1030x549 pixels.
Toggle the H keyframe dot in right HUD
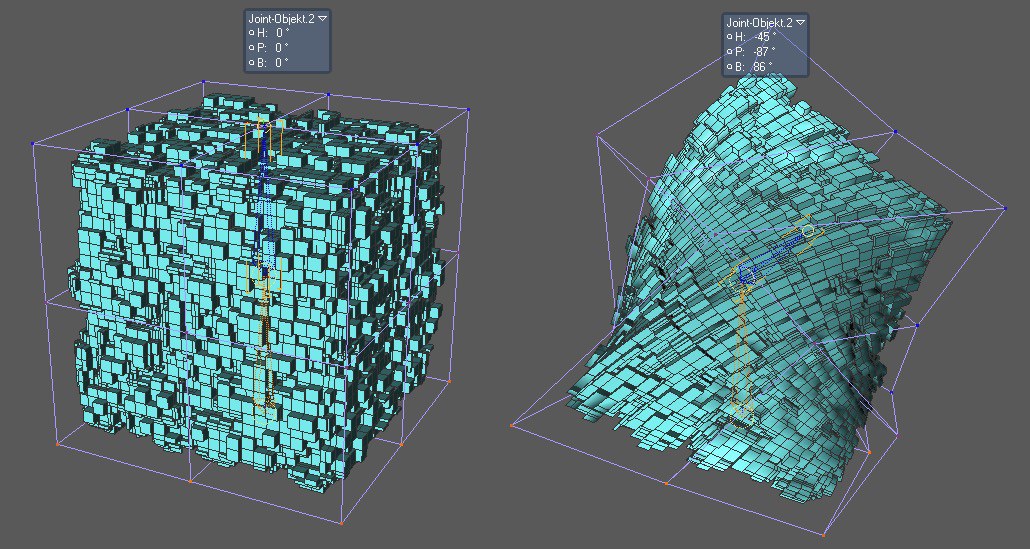tap(729, 36)
